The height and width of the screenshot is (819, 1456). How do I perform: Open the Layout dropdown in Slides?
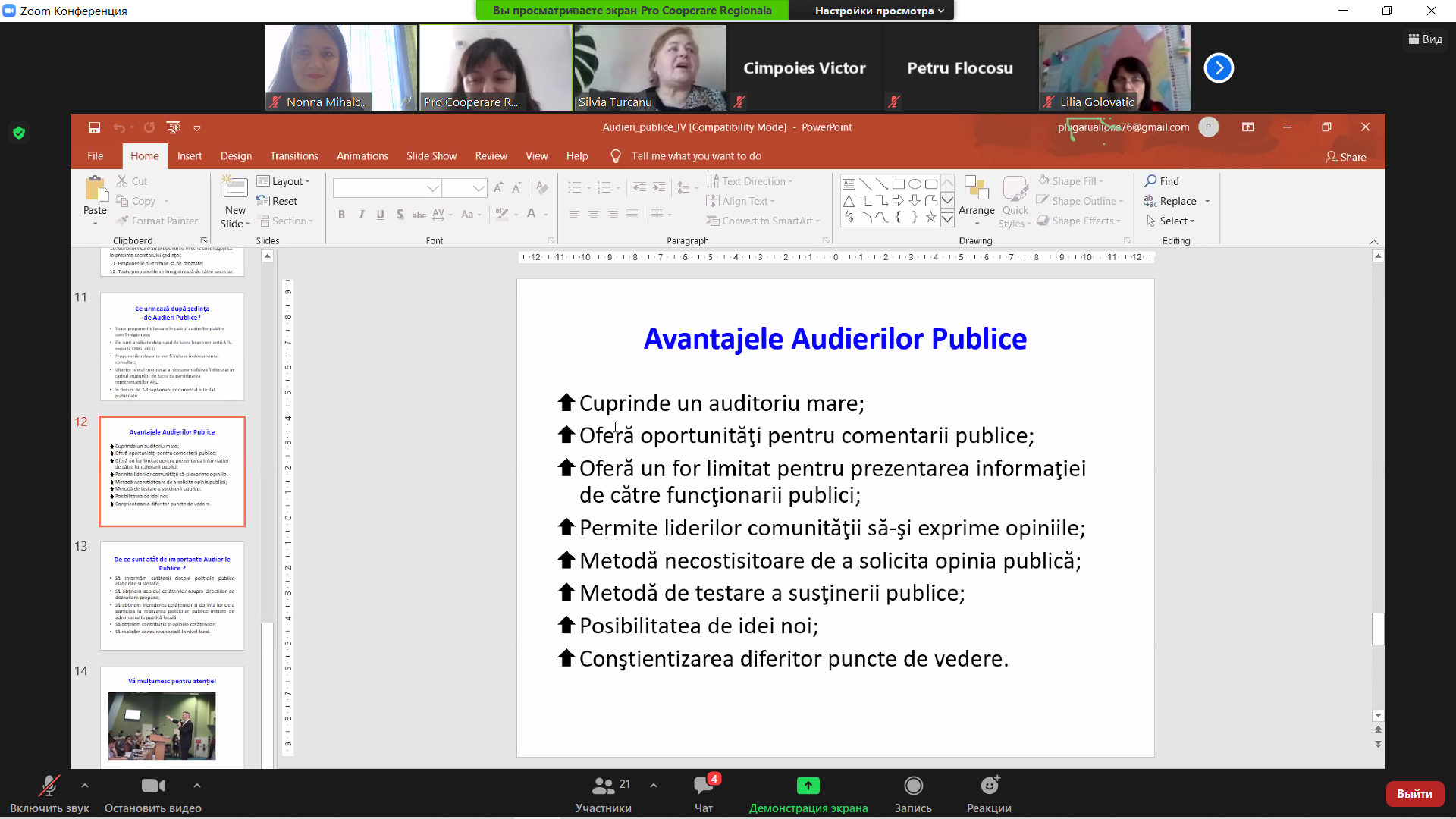tap(284, 181)
